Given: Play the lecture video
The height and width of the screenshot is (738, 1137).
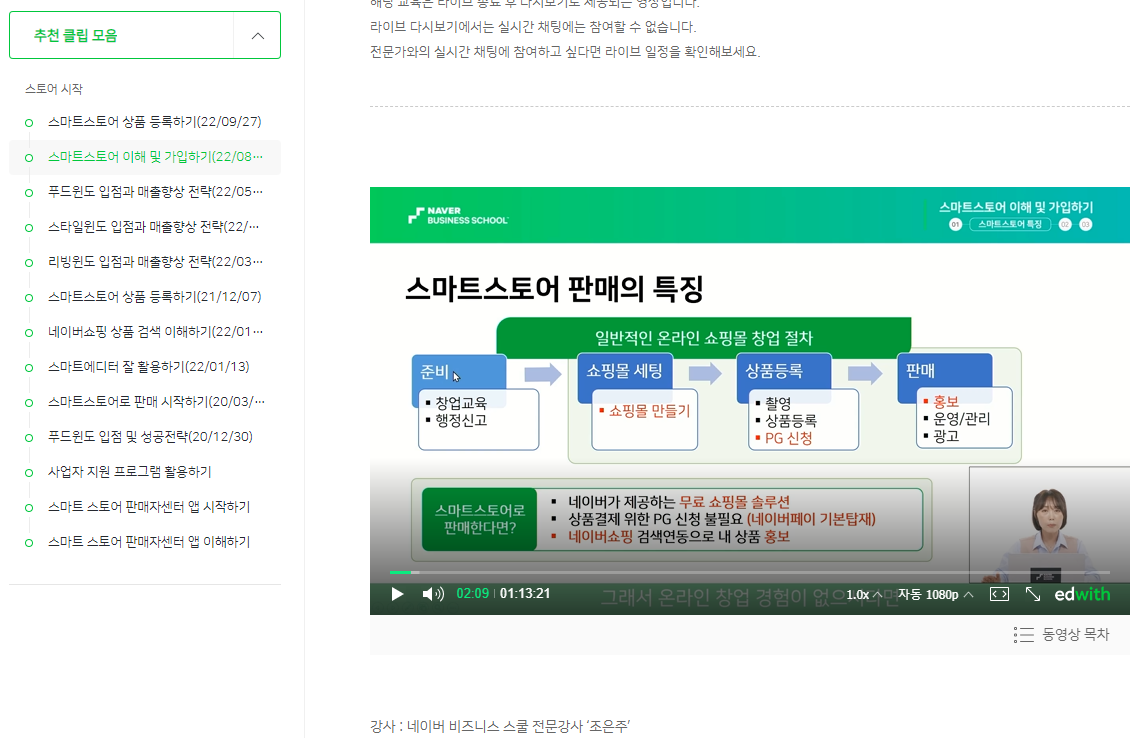Looking at the screenshot, I should click(397, 594).
